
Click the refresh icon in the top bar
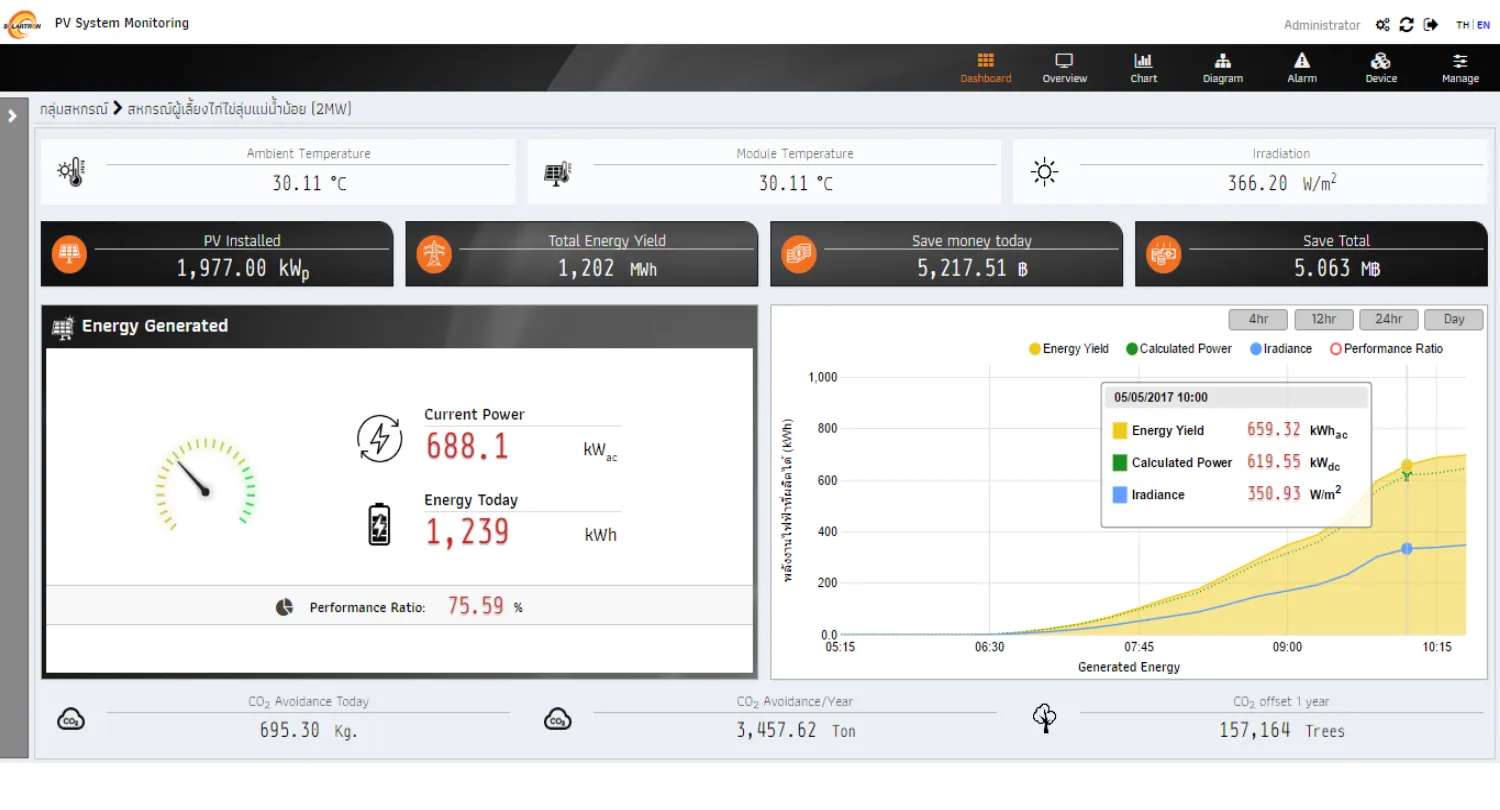pyautogui.click(x=1407, y=25)
